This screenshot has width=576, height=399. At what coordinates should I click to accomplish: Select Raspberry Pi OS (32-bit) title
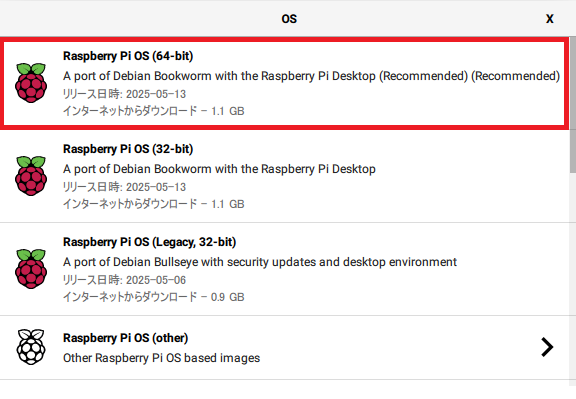coord(128,149)
